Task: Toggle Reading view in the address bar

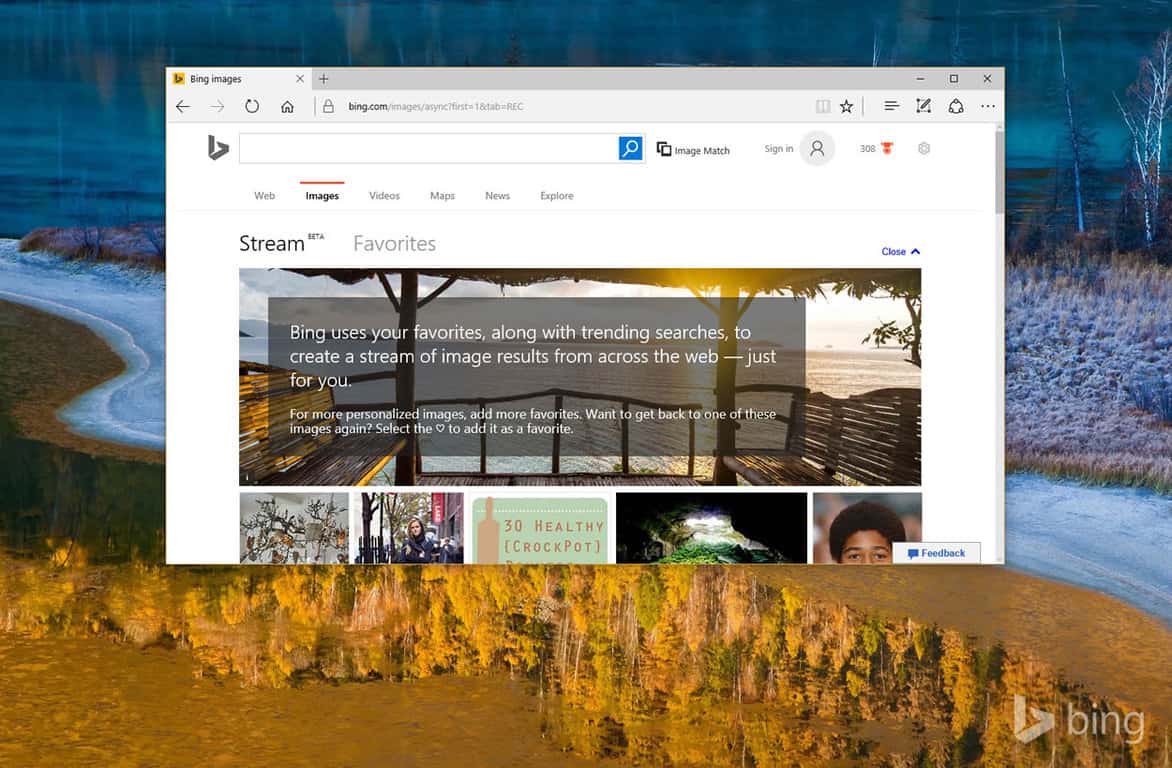Action: 822,106
